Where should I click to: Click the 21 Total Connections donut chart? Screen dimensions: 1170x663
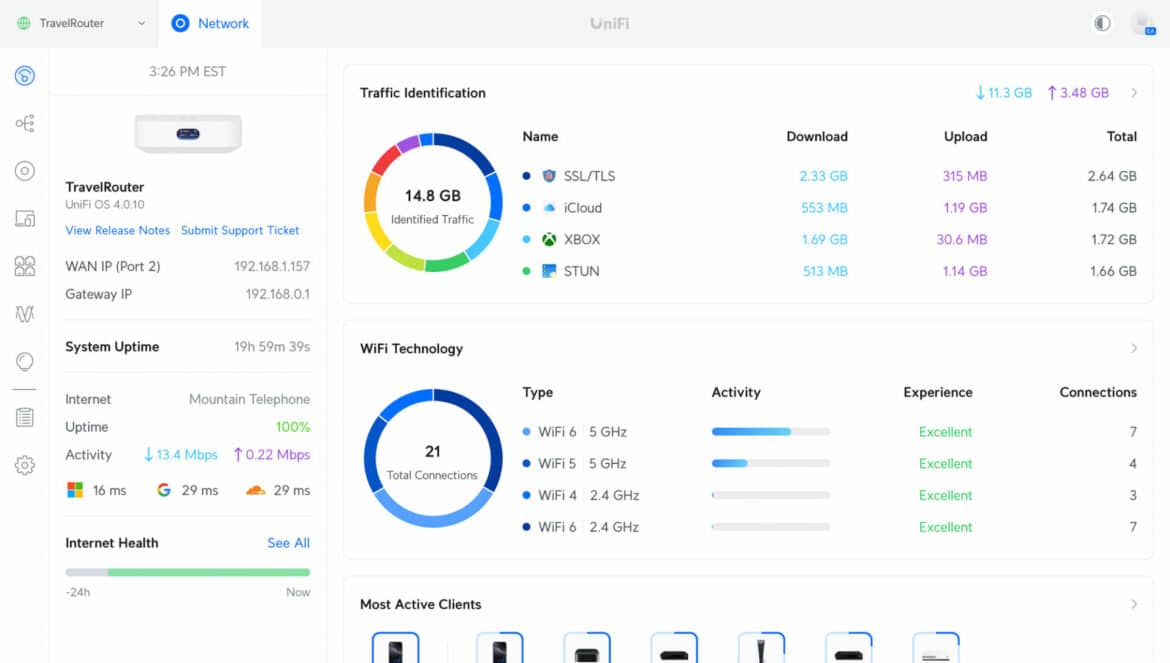[x=433, y=458]
